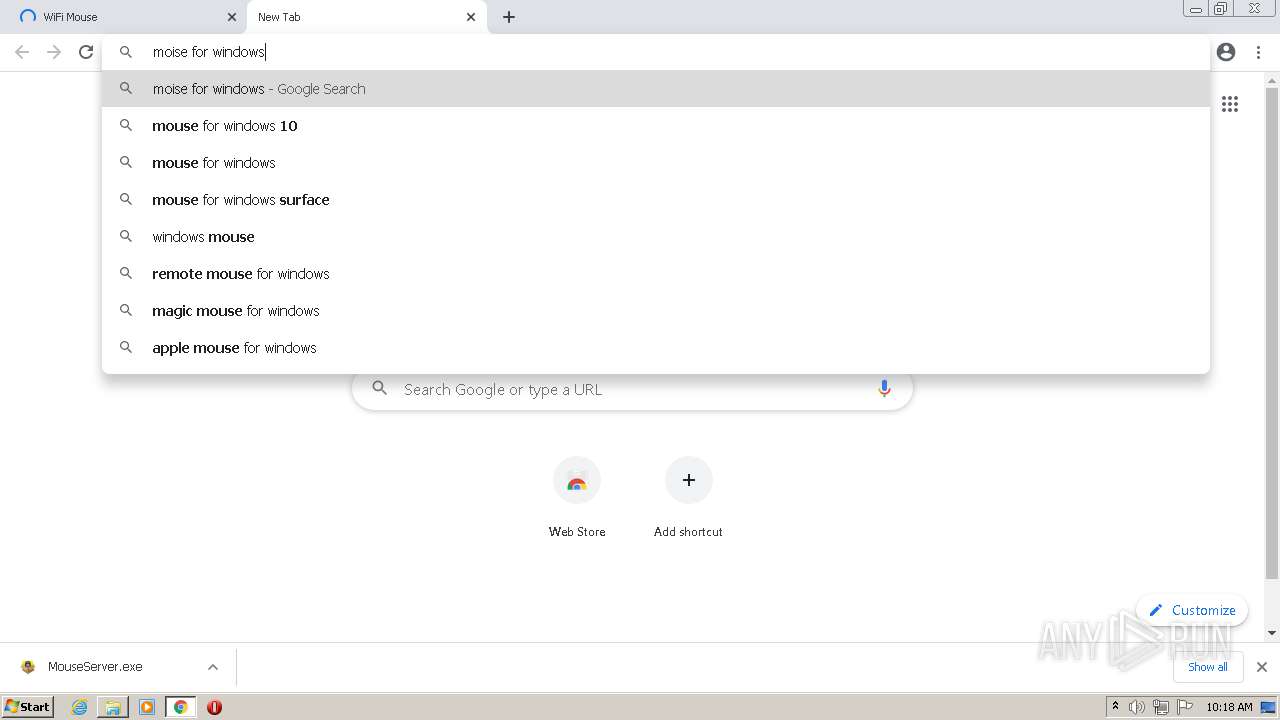Viewport: 1280px width, 720px height.
Task: Open the downloaded MouseServer.exe file
Action: pos(95,666)
